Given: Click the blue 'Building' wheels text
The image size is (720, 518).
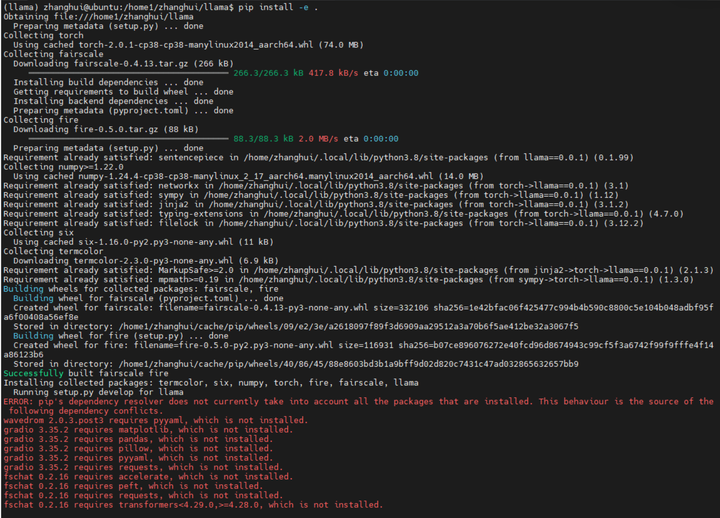Looking at the screenshot, I should (x=23, y=289).
